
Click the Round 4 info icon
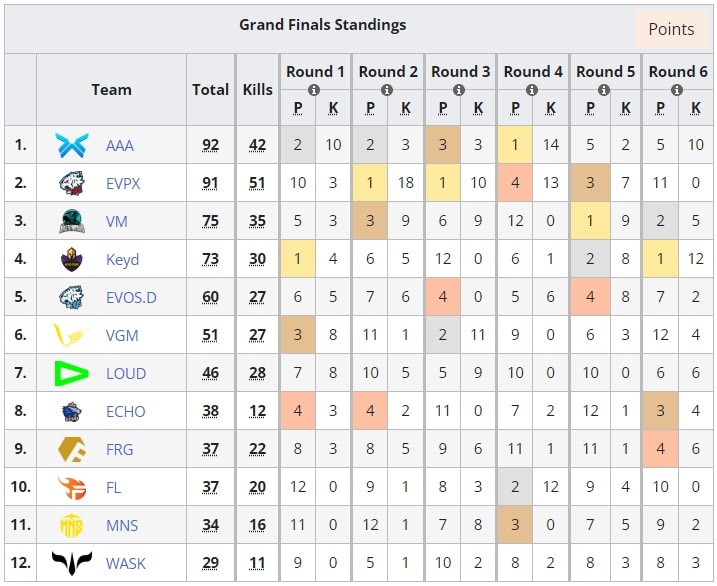pyautogui.click(x=531, y=90)
